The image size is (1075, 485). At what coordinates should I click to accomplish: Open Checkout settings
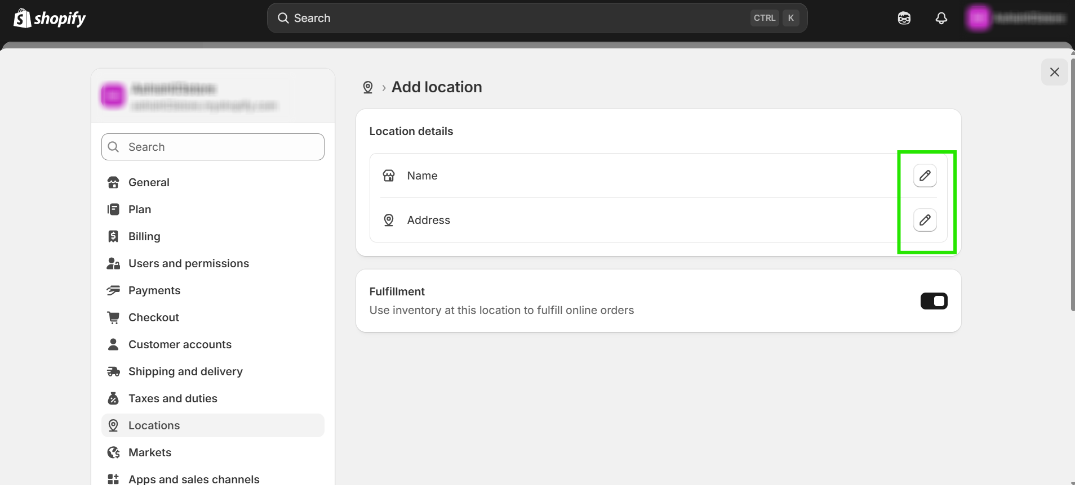(x=154, y=317)
